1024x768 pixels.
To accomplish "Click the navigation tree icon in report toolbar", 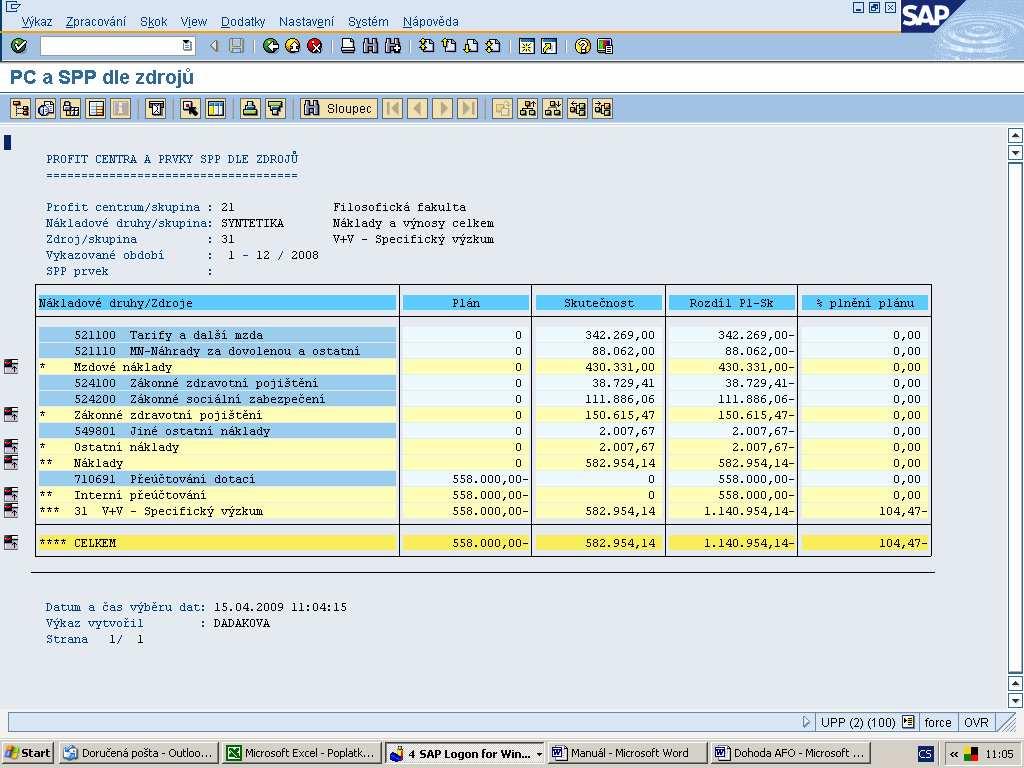I will click(x=20, y=108).
